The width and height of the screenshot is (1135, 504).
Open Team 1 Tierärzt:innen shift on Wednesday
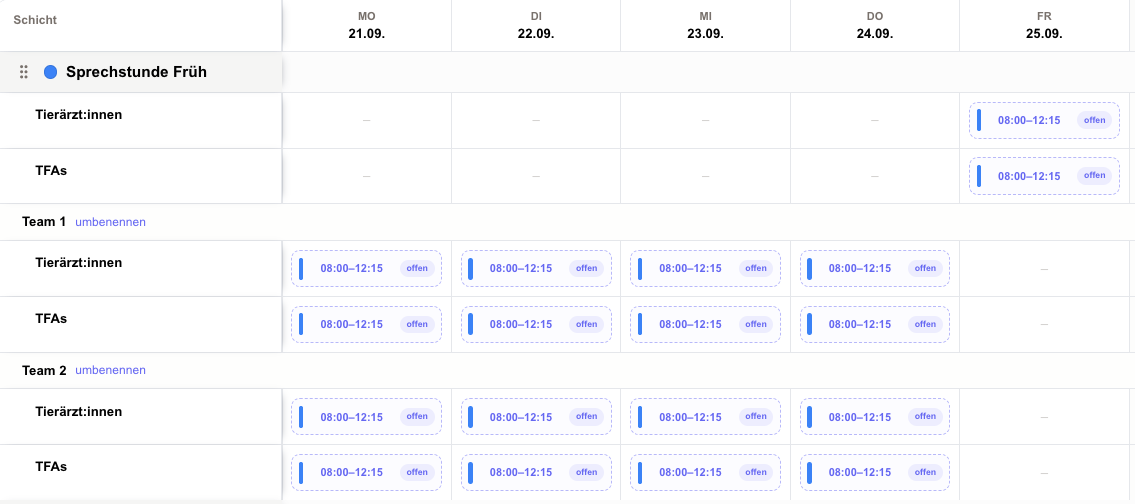(705, 269)
